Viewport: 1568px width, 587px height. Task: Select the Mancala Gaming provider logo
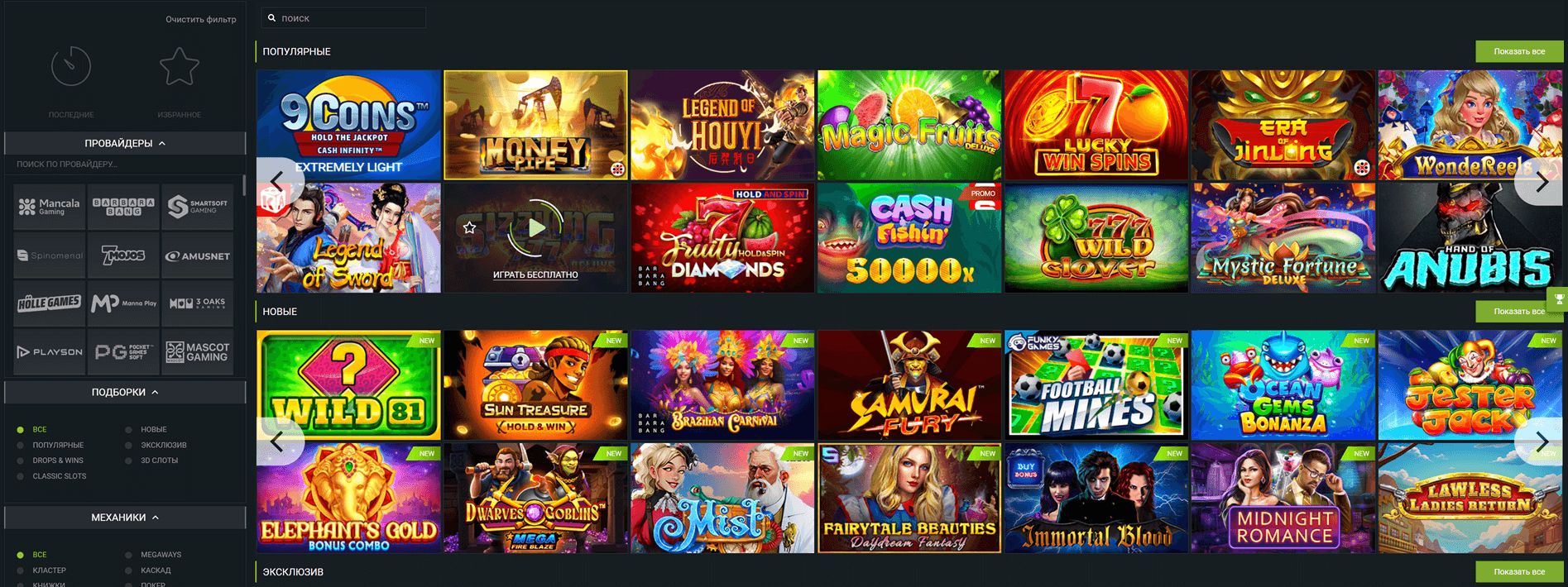(50, 207)
